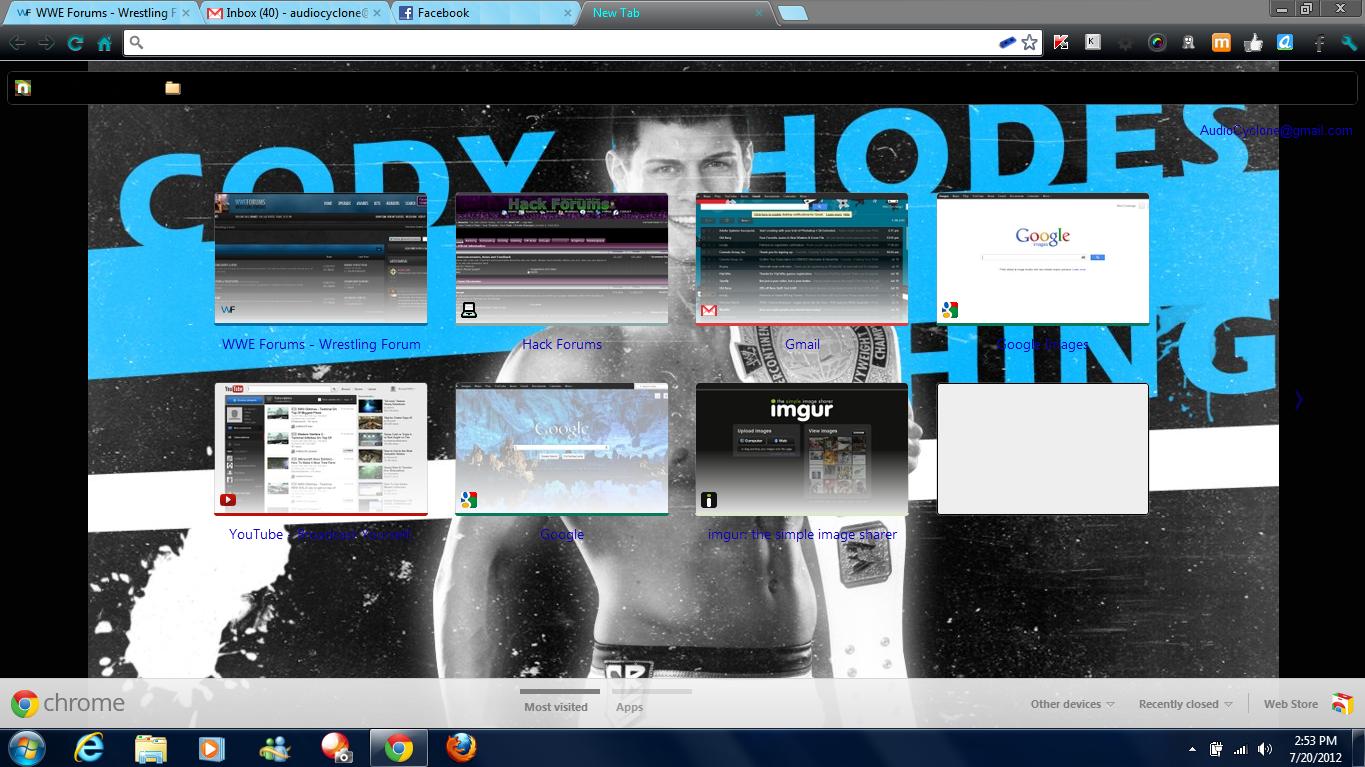Click the thumbs-up extension icon
The image size is (1365, 767).
pyautogui.click(x=1254, y=43)
